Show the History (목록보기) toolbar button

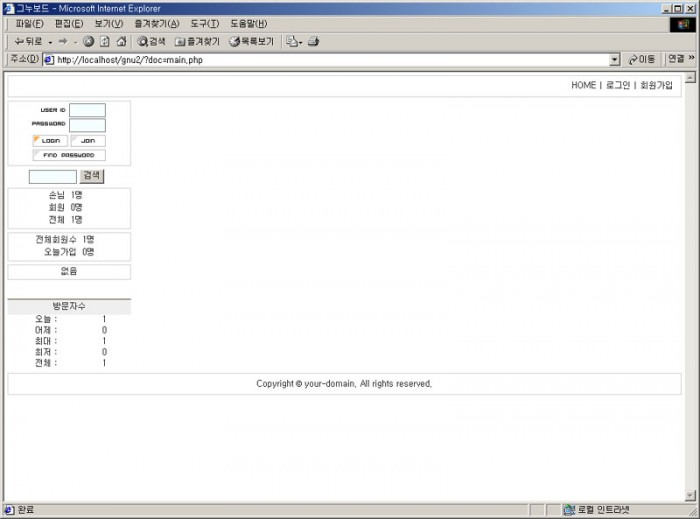click(x=251, y=42)
